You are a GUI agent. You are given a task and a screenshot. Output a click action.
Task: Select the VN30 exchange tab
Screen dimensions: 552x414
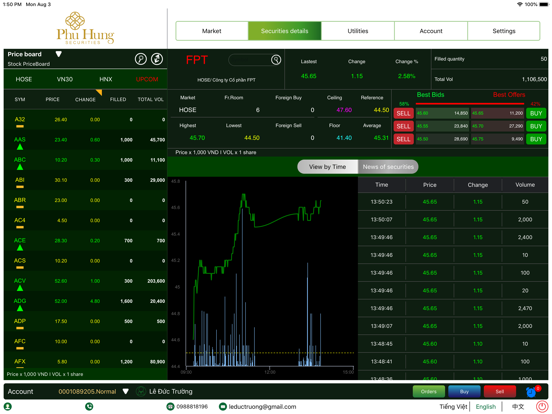coord(65,79)
